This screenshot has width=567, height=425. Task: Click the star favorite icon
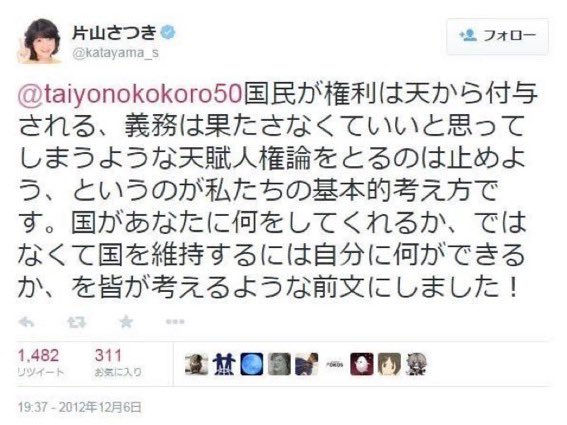pos(126,321)
